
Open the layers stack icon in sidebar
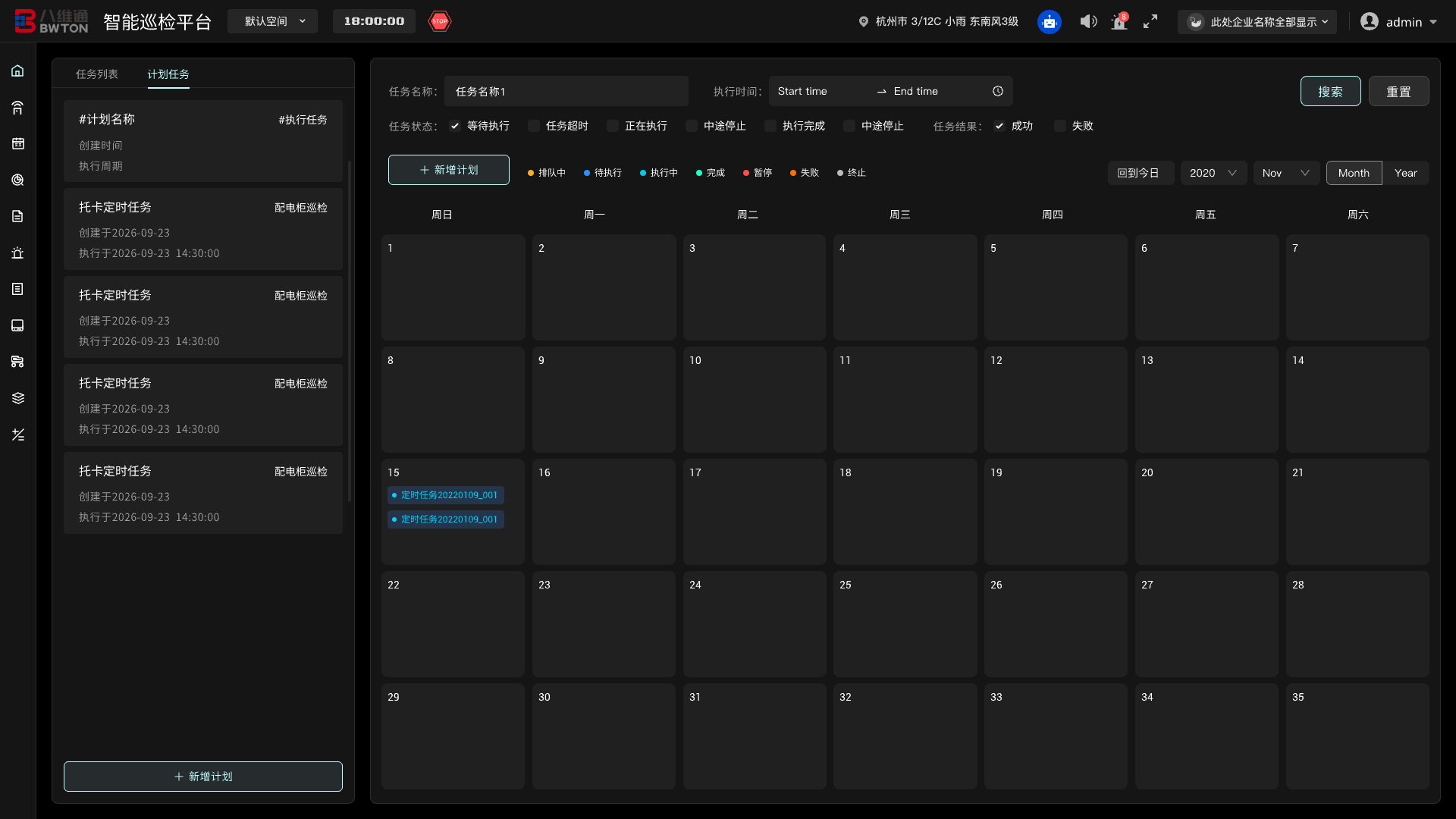[18, 398]
